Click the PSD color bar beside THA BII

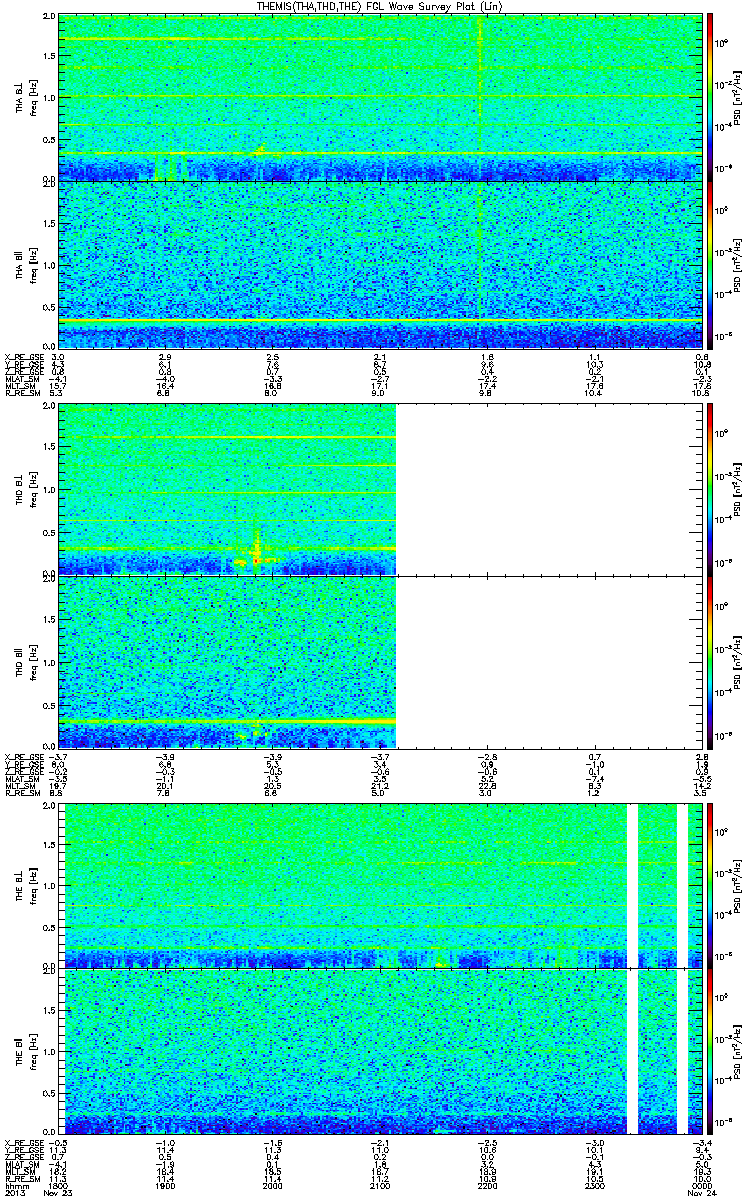(710, 264)
